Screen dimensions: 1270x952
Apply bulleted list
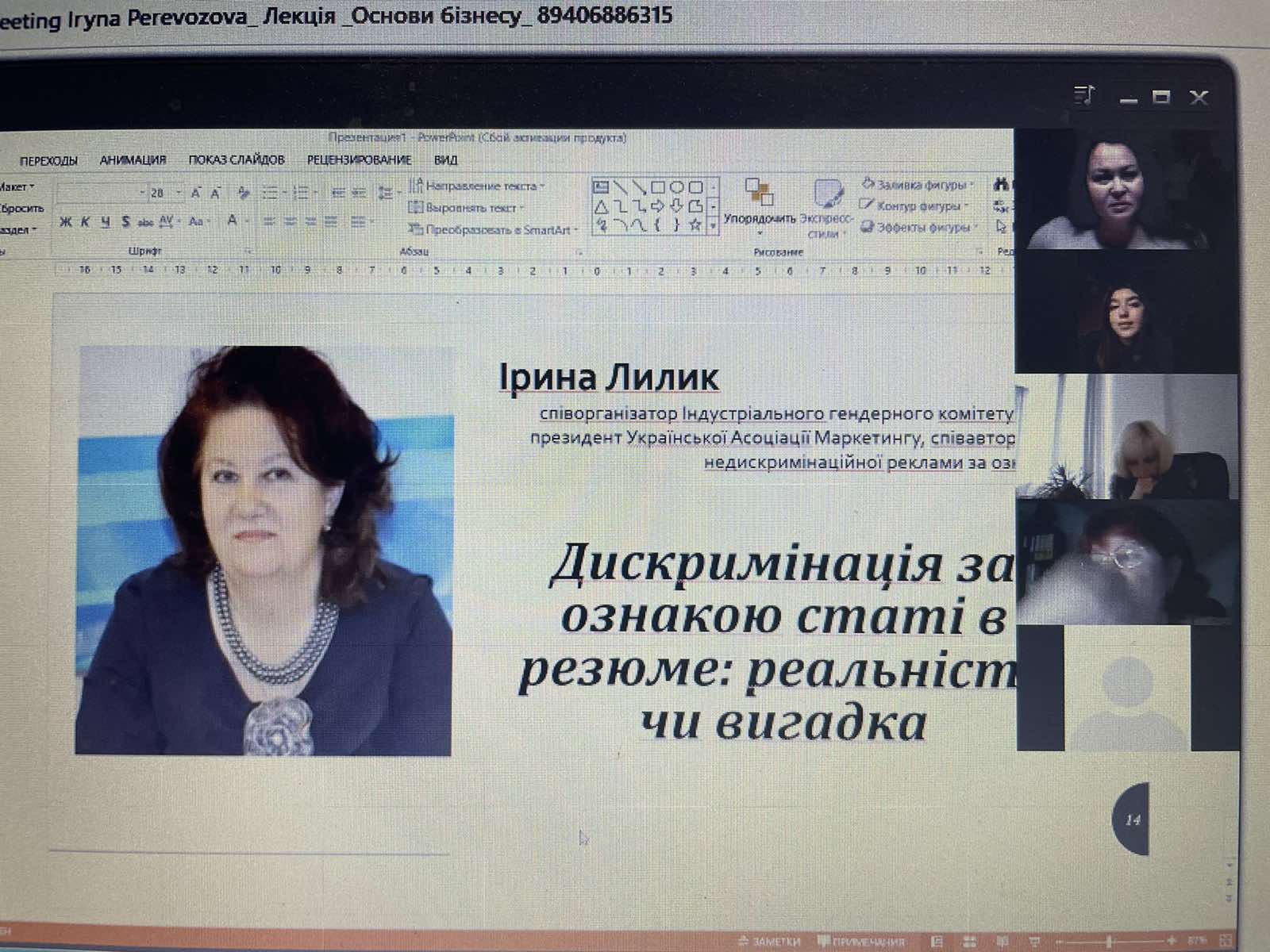(270, 193)
